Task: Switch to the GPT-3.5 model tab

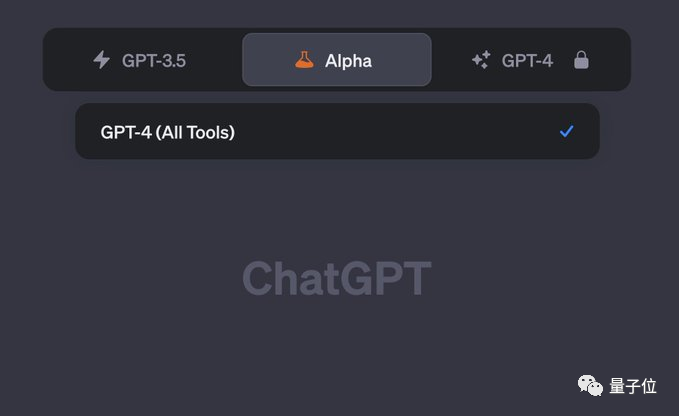Action: point(140,60)
